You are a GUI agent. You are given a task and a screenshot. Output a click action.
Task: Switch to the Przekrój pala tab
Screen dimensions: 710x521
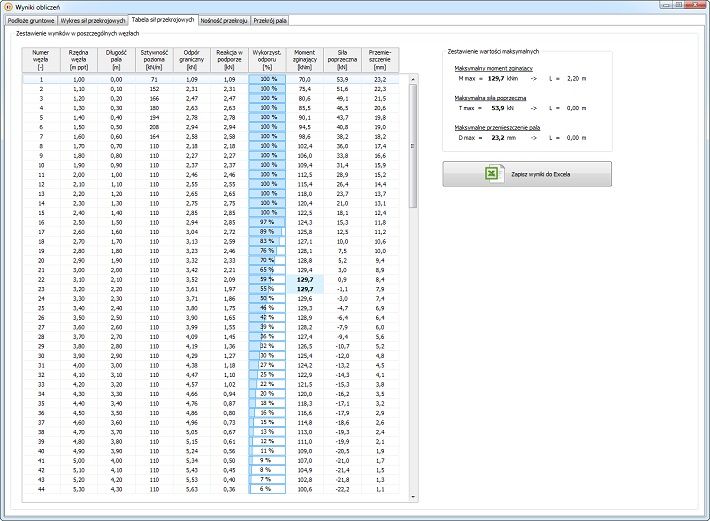pyautogui.click(x=270, y=21)
